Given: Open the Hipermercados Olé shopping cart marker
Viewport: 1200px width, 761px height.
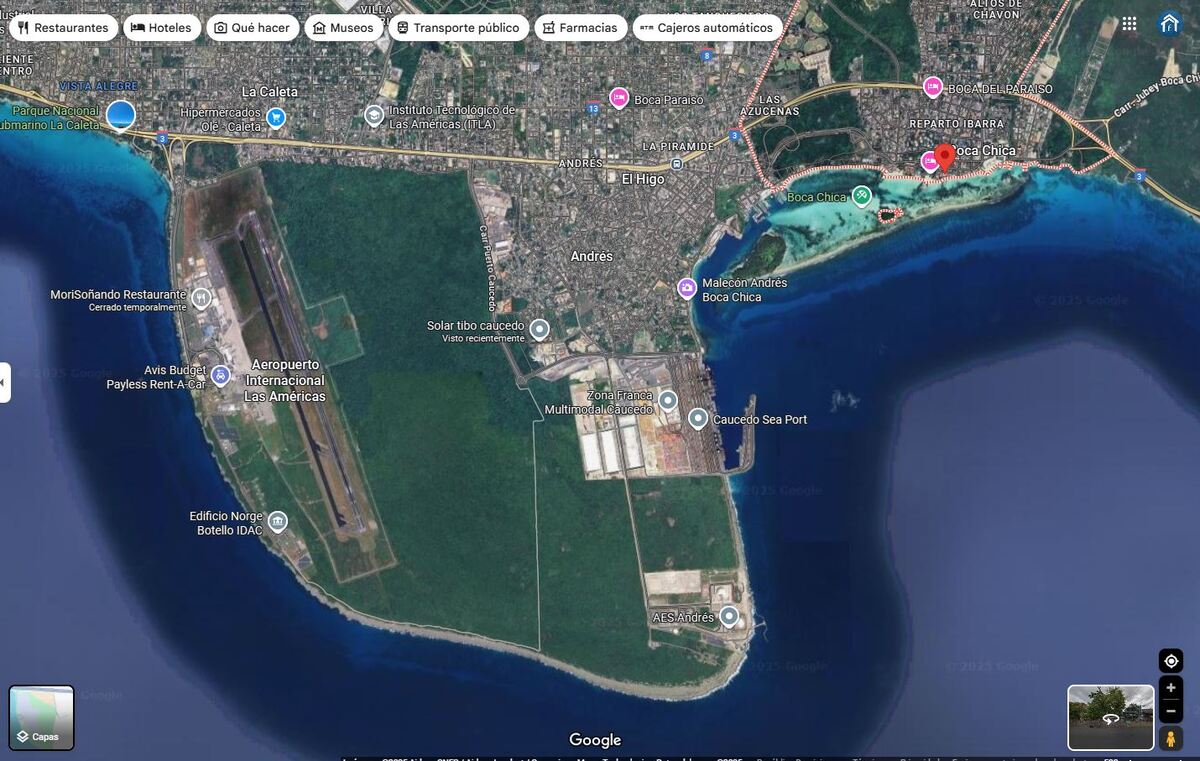Looking at the screenshot, I should tap(276, 118).
